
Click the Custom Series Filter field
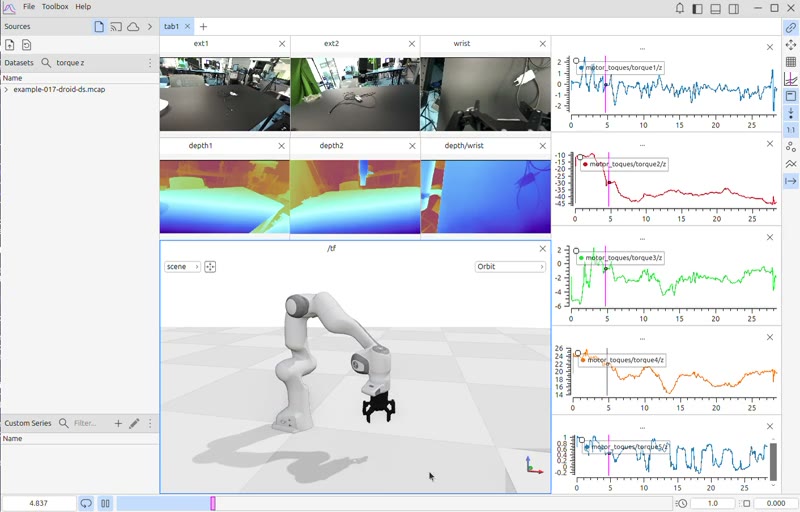pyautogui.click(x=90, y=423)
